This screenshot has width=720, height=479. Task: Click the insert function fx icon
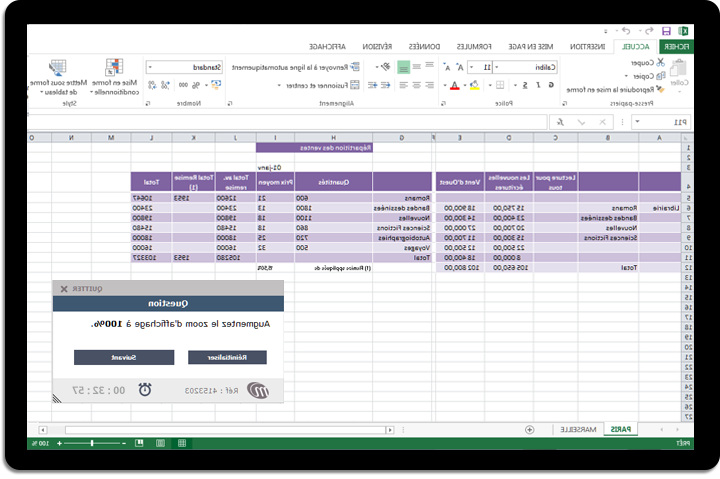point(559,122)
